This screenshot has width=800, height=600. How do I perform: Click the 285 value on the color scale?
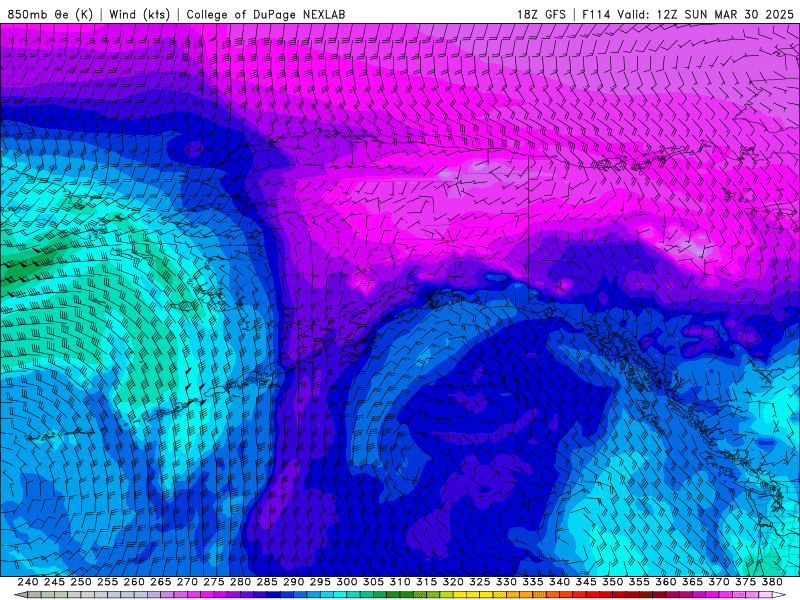[x=267, y=582]
